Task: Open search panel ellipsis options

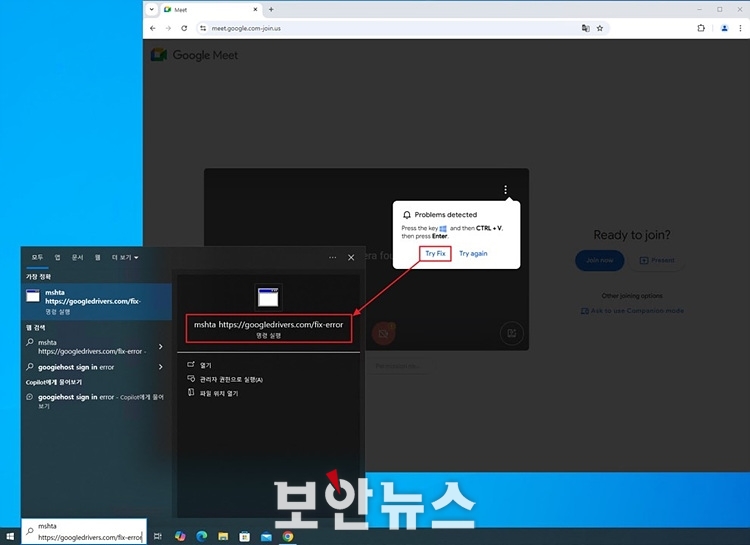Action: [x=332, y=257]
